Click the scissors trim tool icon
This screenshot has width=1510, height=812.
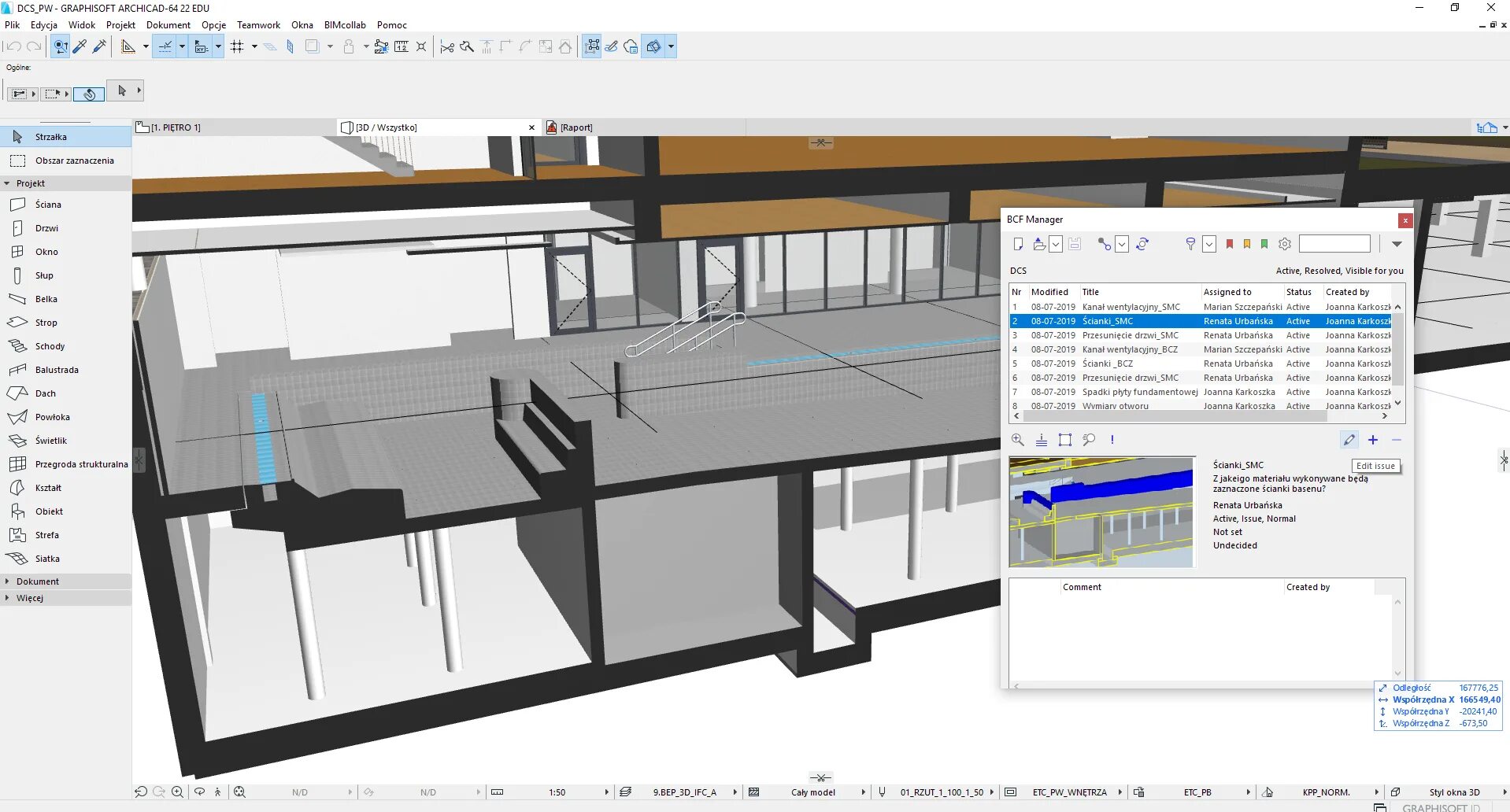(x=447, y=46)
